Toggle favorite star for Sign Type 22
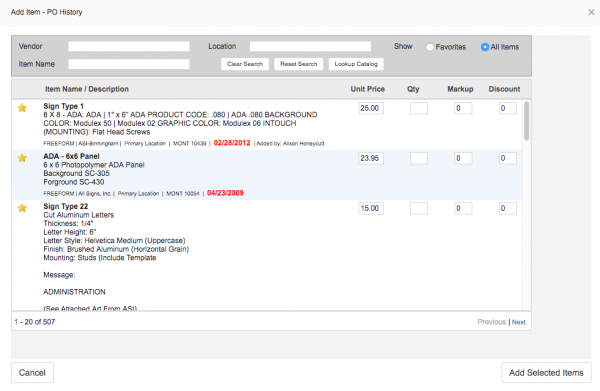The width and height of the screenshot is (600, 391). click(x=22, y=208)
